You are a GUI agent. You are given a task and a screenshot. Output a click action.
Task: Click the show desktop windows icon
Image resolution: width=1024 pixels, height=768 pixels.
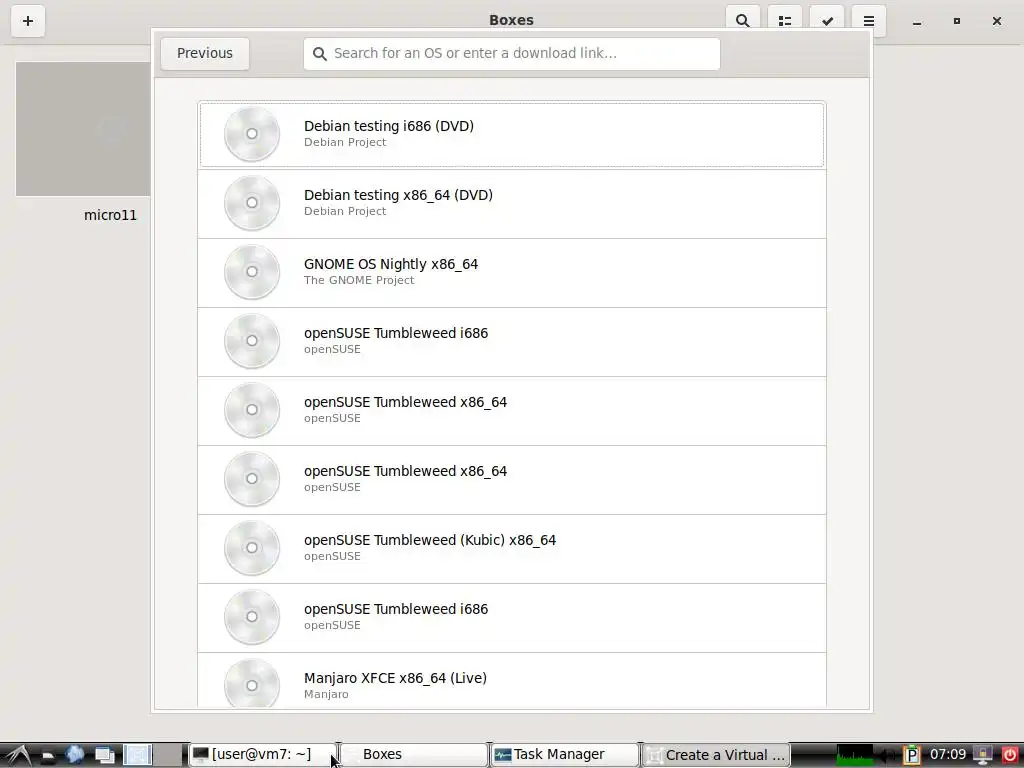pos(105,756)
